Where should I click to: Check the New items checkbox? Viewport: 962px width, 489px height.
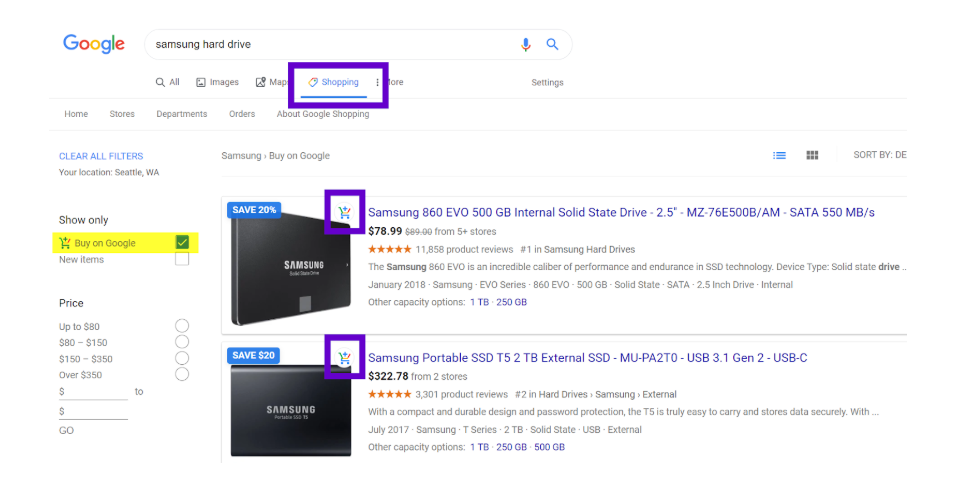coord(182,259)
